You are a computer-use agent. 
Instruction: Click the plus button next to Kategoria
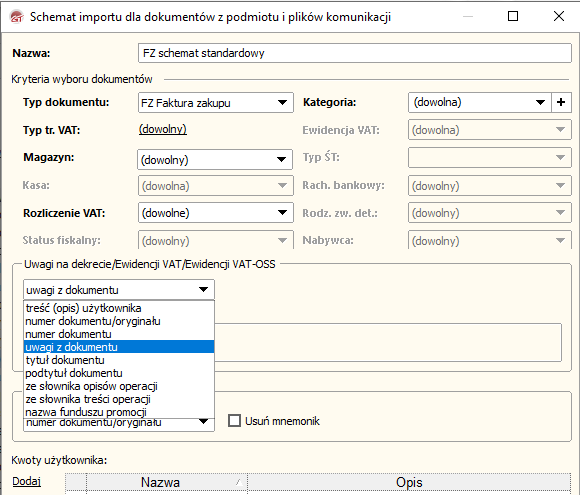coord(561,102)
